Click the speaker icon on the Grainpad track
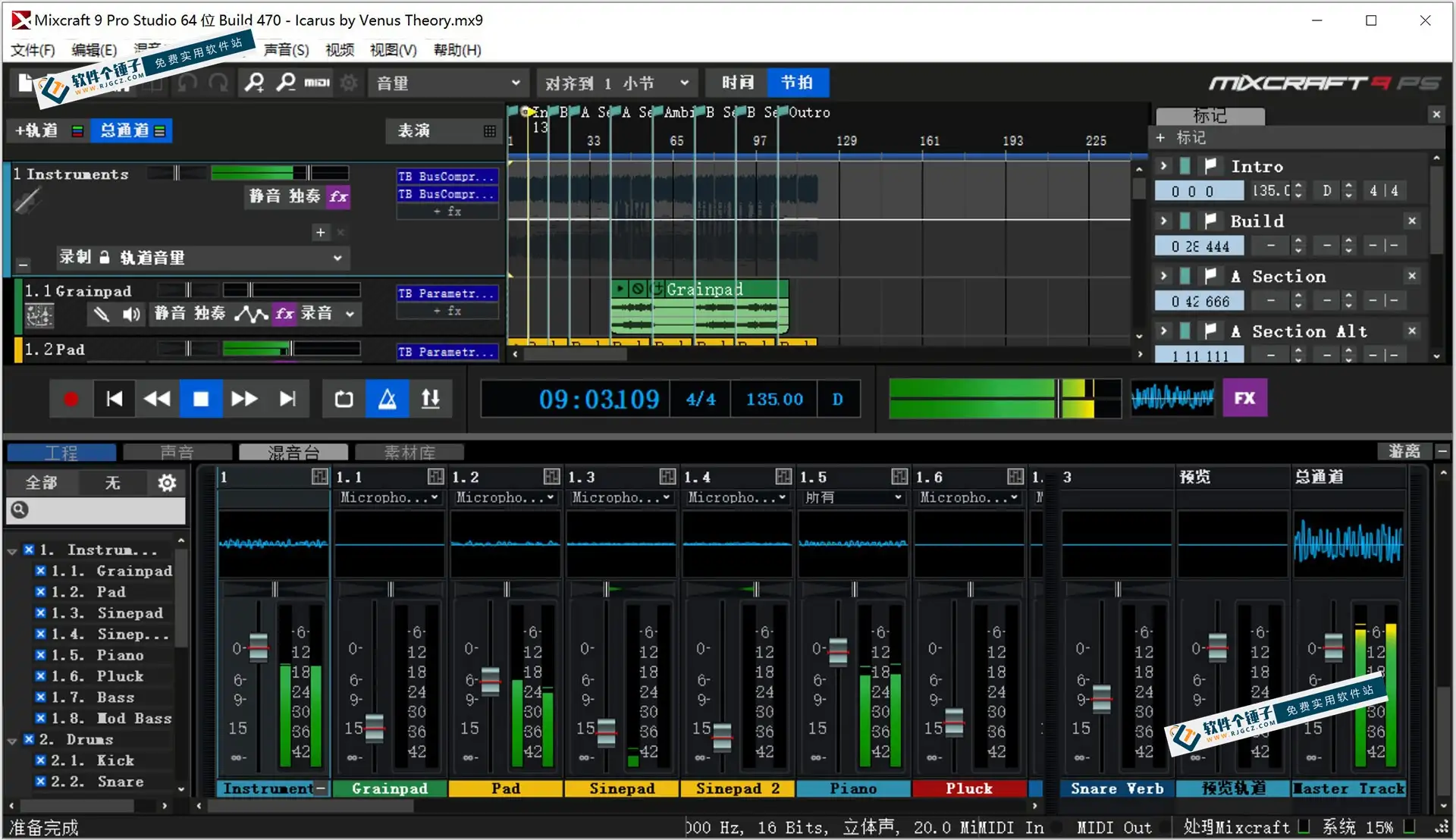The width and height of the screenshot is (1456, 840). 130,314
